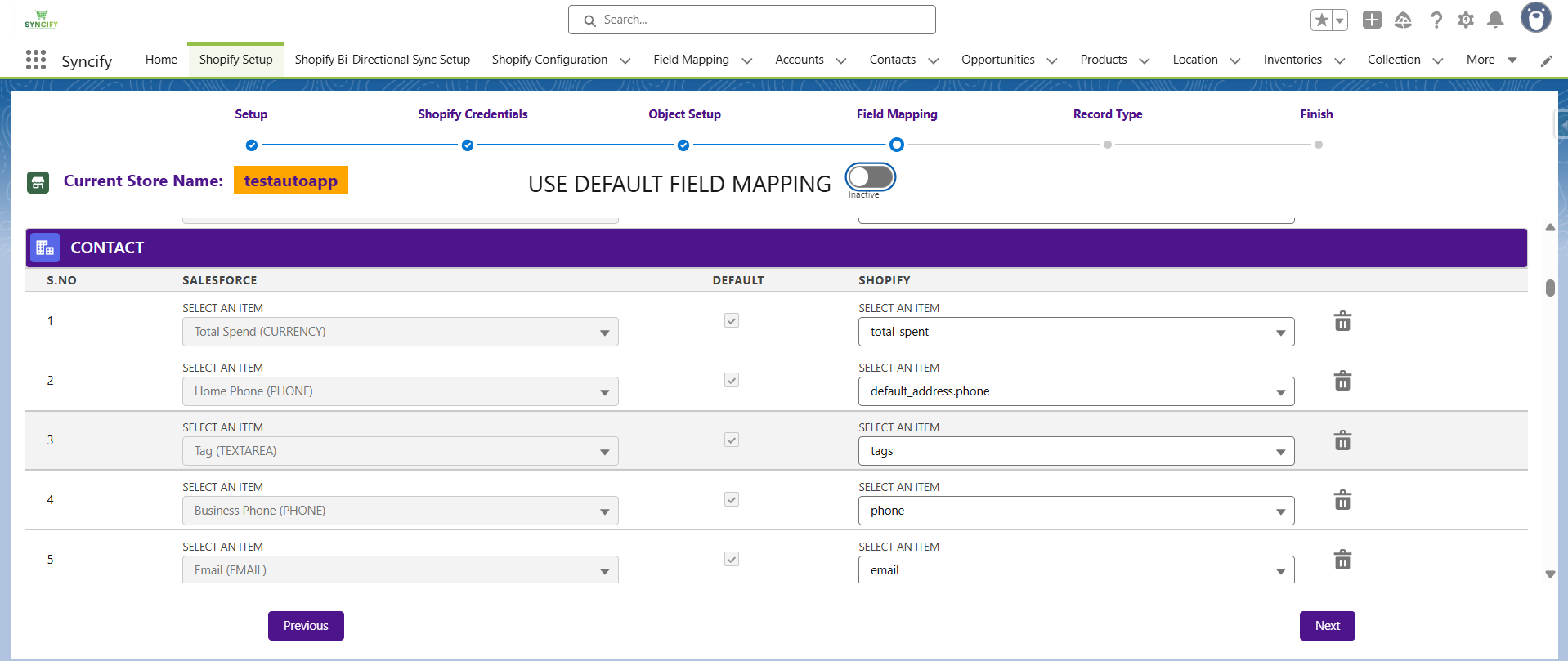Delete row 1 total_spent mapping
The image size is (1568, 661).
[x=1342, y=321]
